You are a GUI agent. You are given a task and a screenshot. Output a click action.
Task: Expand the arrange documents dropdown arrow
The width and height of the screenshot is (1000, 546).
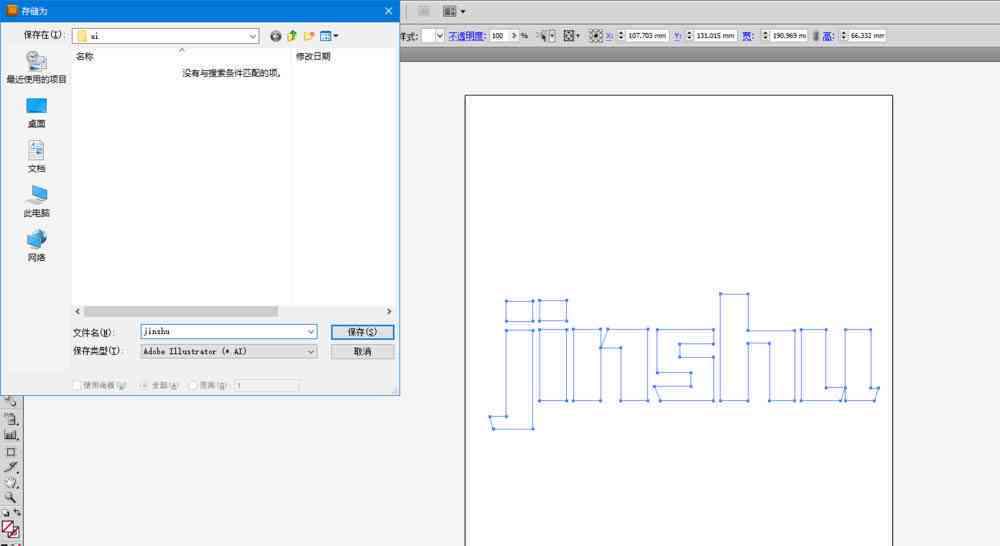click(x=463, y=11)
